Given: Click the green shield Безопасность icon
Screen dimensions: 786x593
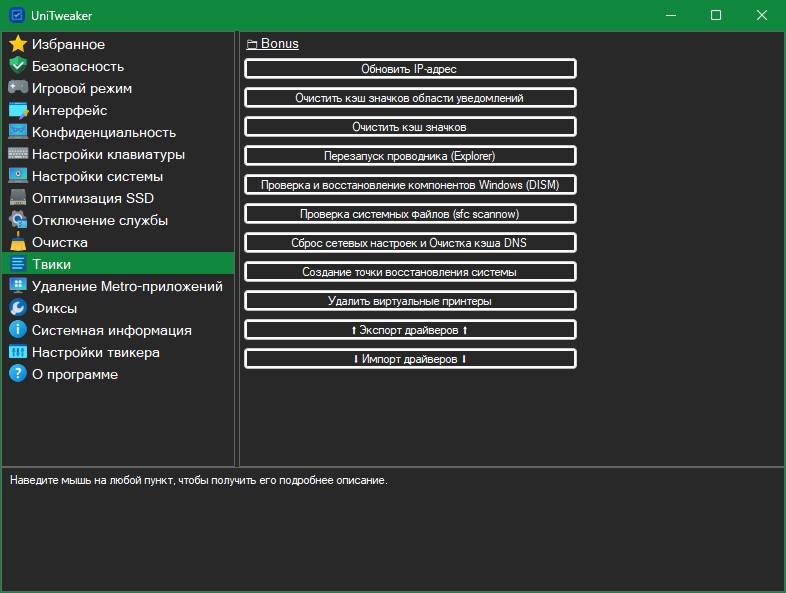Looking at the screenshot, I should point(17,66).
